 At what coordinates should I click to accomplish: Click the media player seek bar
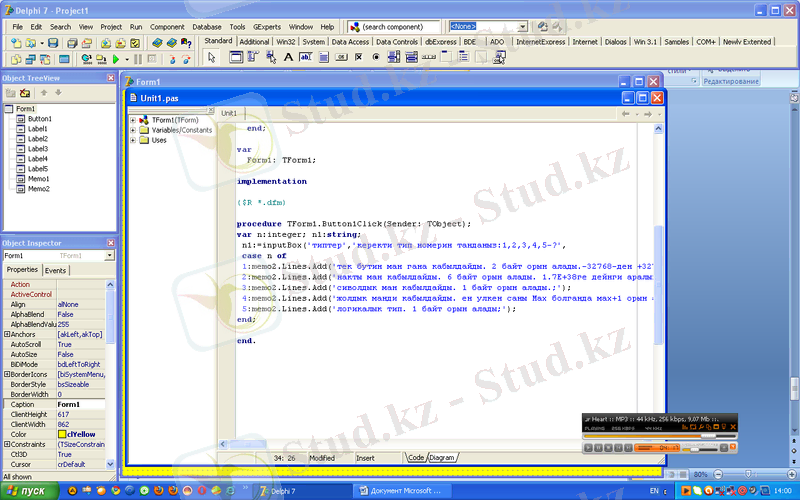(659, 437)
